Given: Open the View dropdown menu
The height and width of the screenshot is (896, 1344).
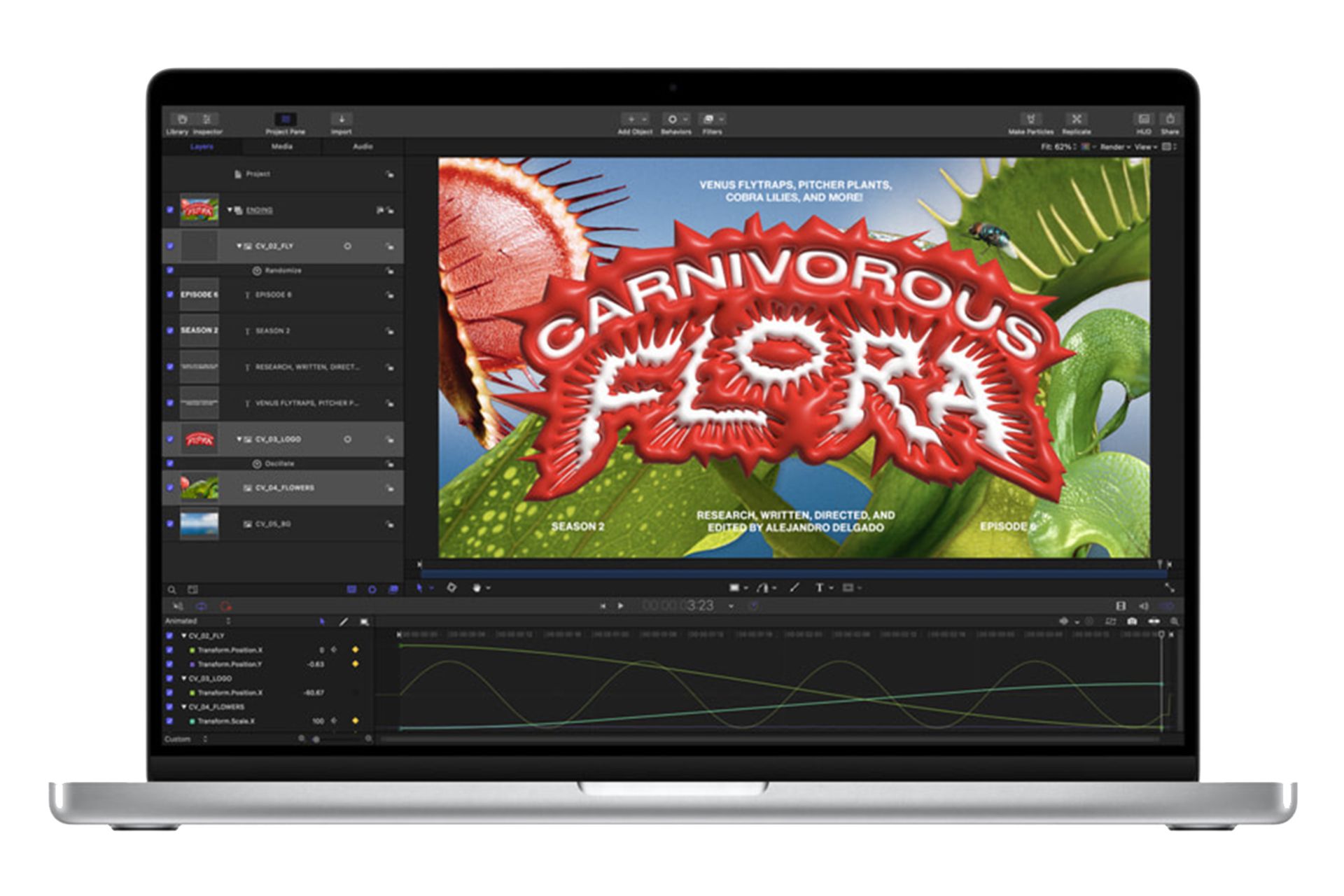Looking at the screenshot, I should tap(1145, 147).
